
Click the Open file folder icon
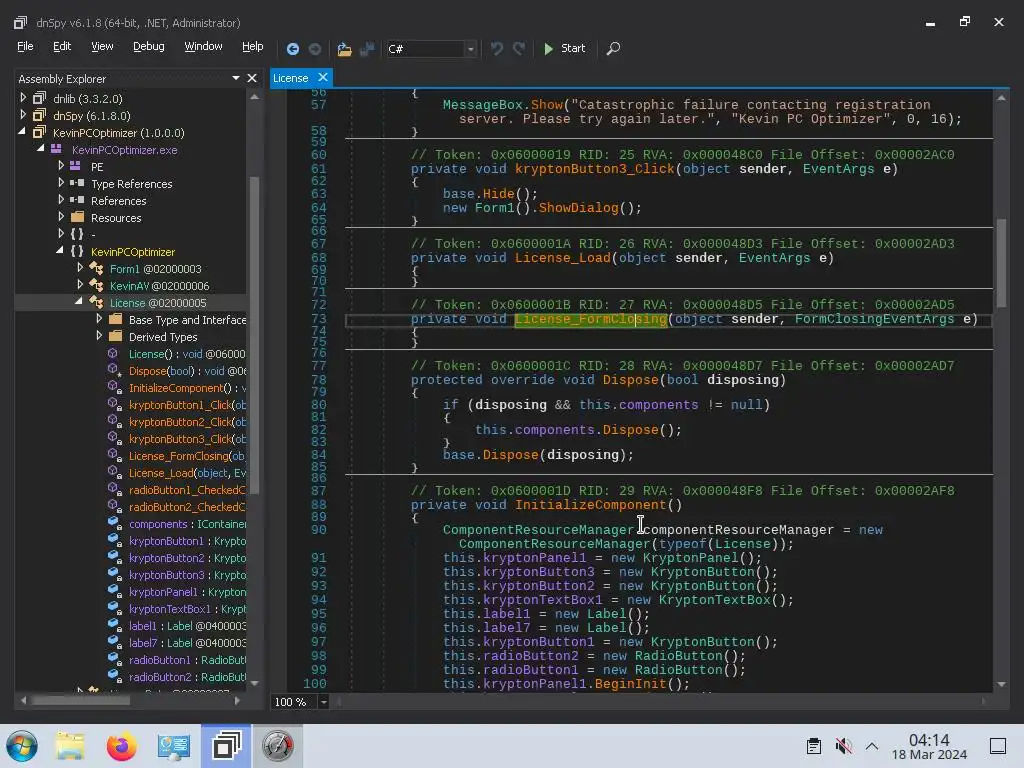(344, 48)
